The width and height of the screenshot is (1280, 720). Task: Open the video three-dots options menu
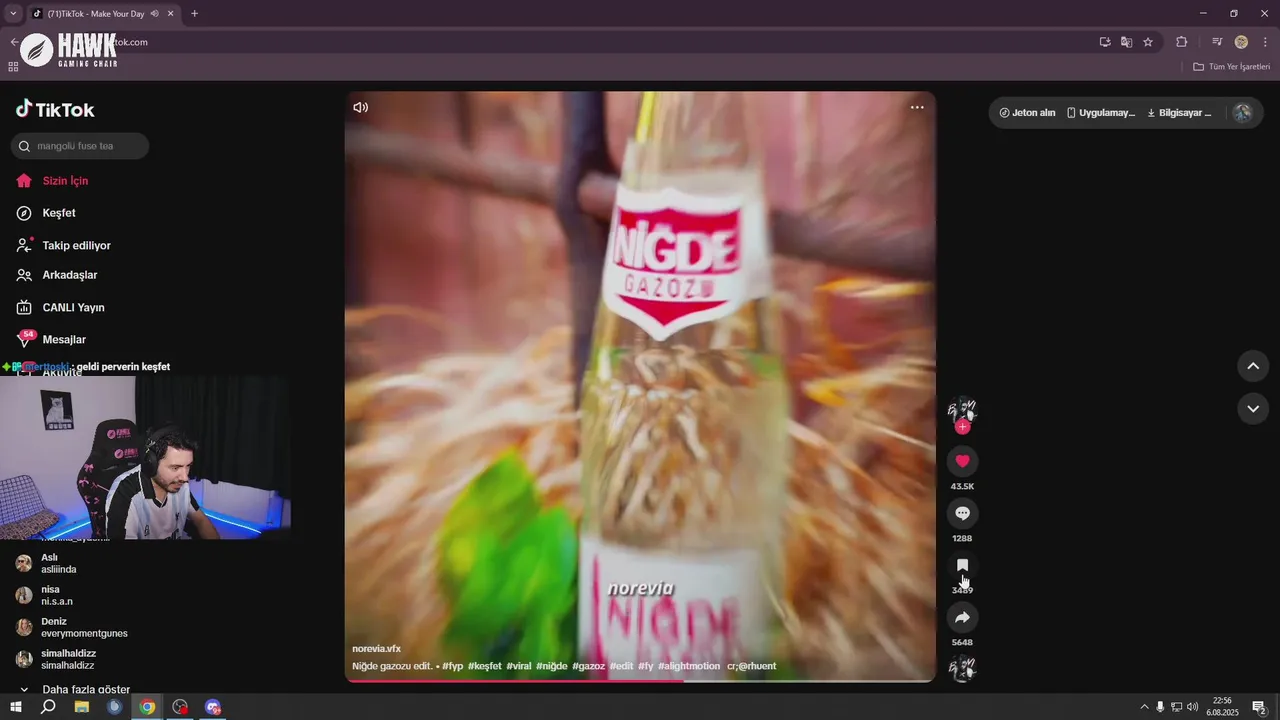tap(917, 107)
